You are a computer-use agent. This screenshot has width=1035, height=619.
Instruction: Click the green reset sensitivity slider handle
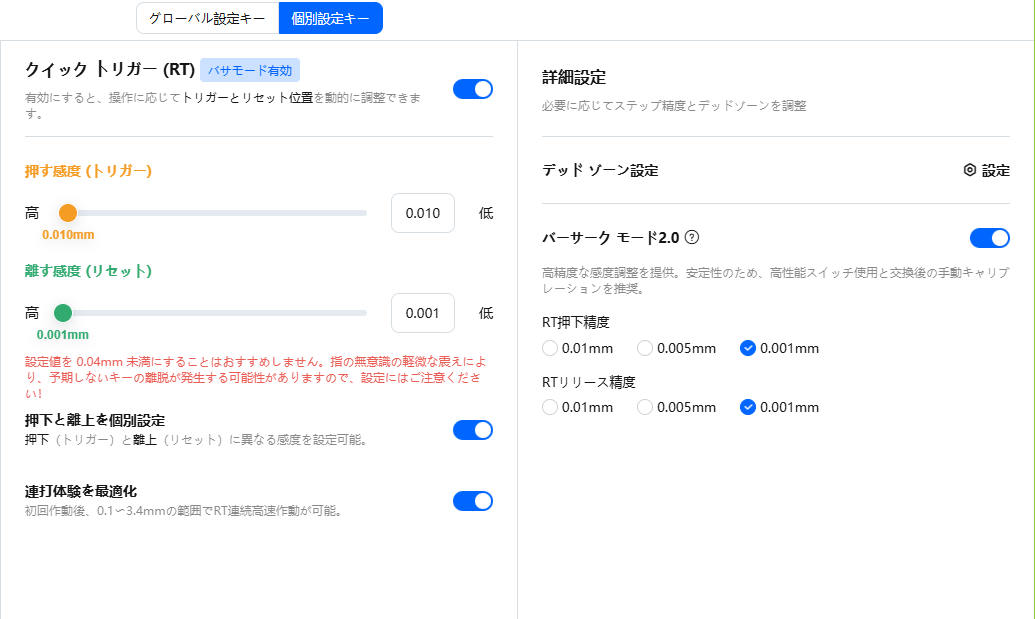pos(63,313)
